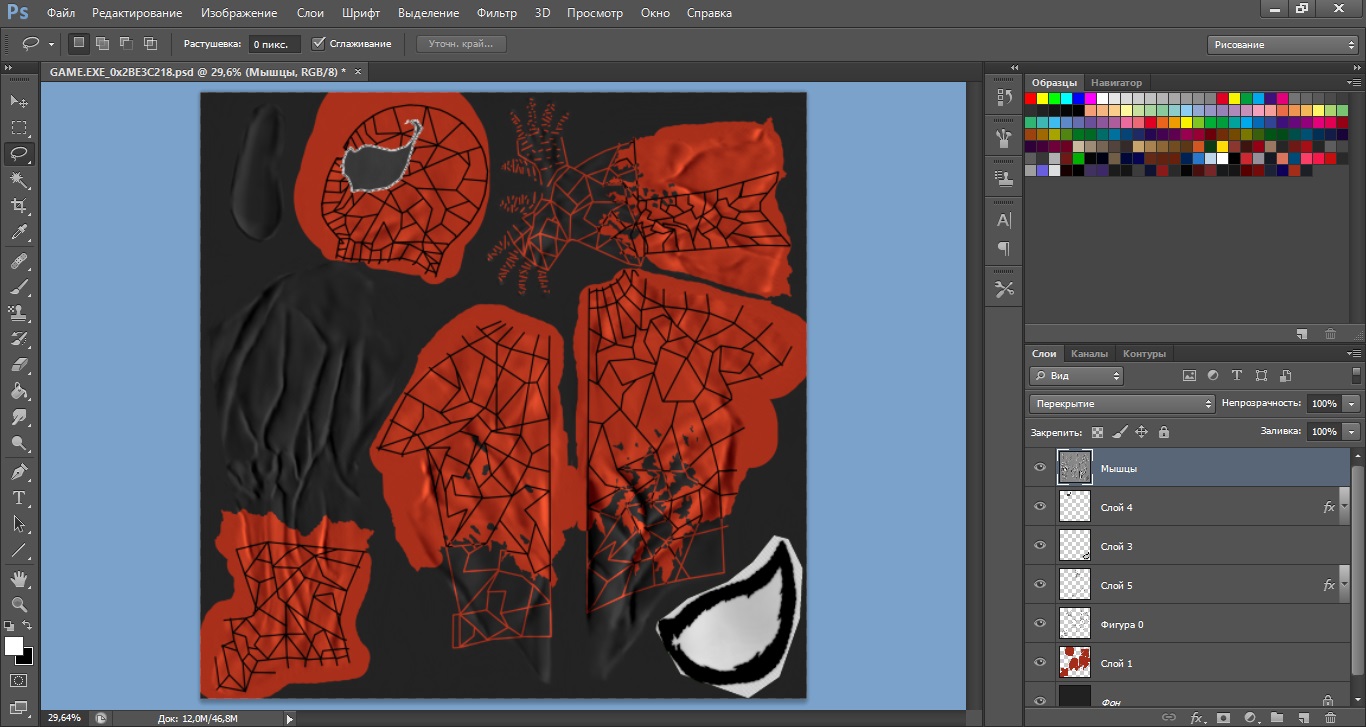Open the Непрозрачность slider dropdown

[x=1352, y=404]
